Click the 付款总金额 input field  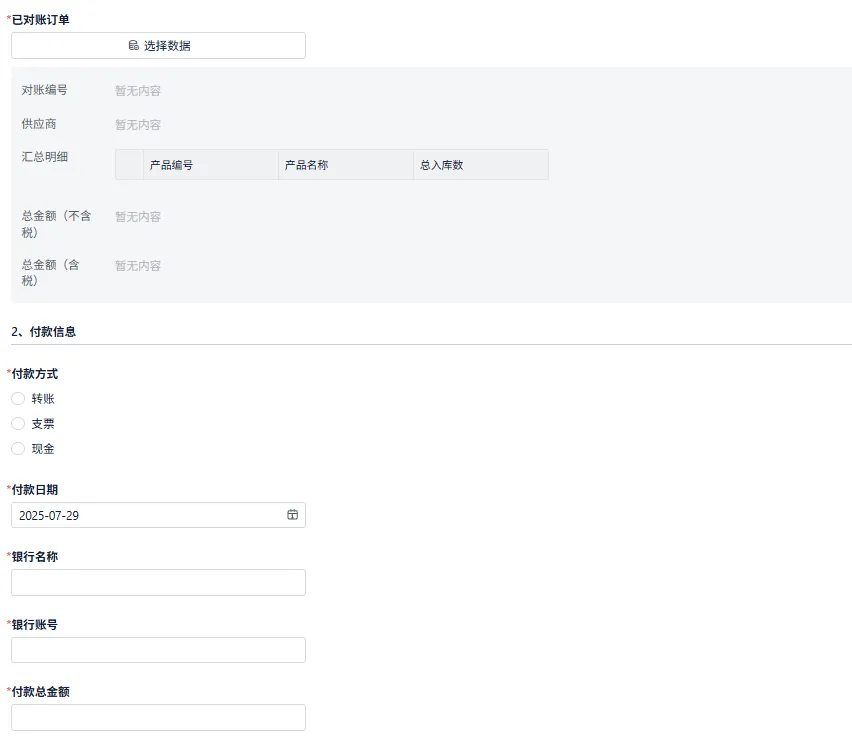[x=158, y=717]
